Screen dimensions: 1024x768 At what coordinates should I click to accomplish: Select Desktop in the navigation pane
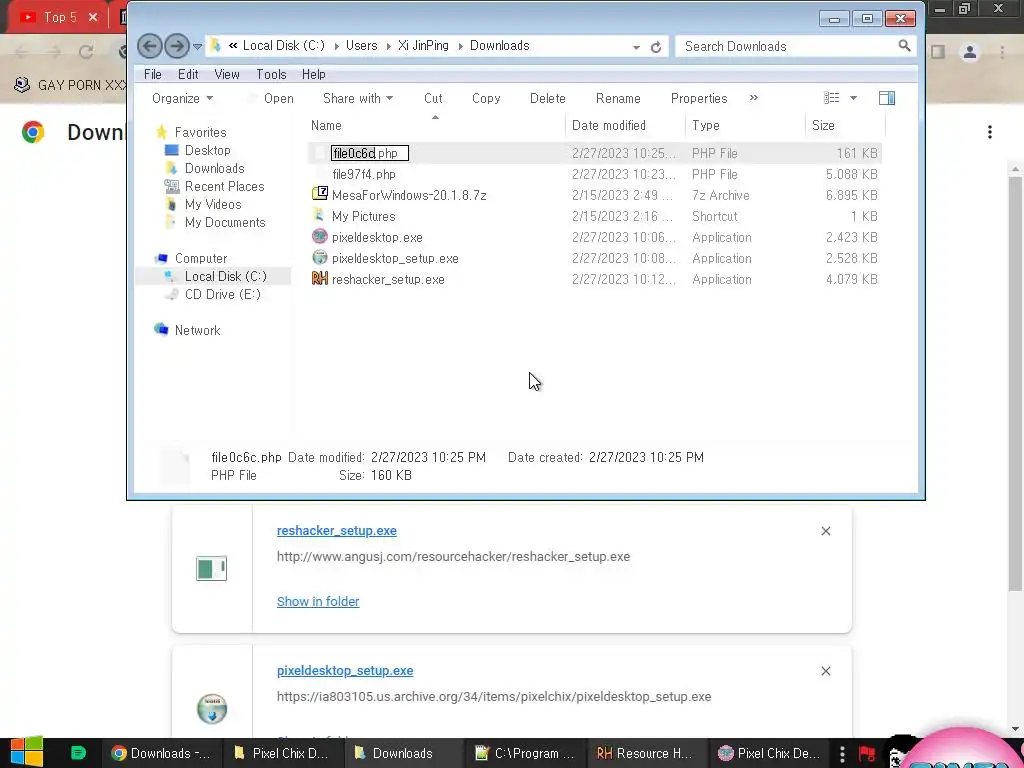207,150
